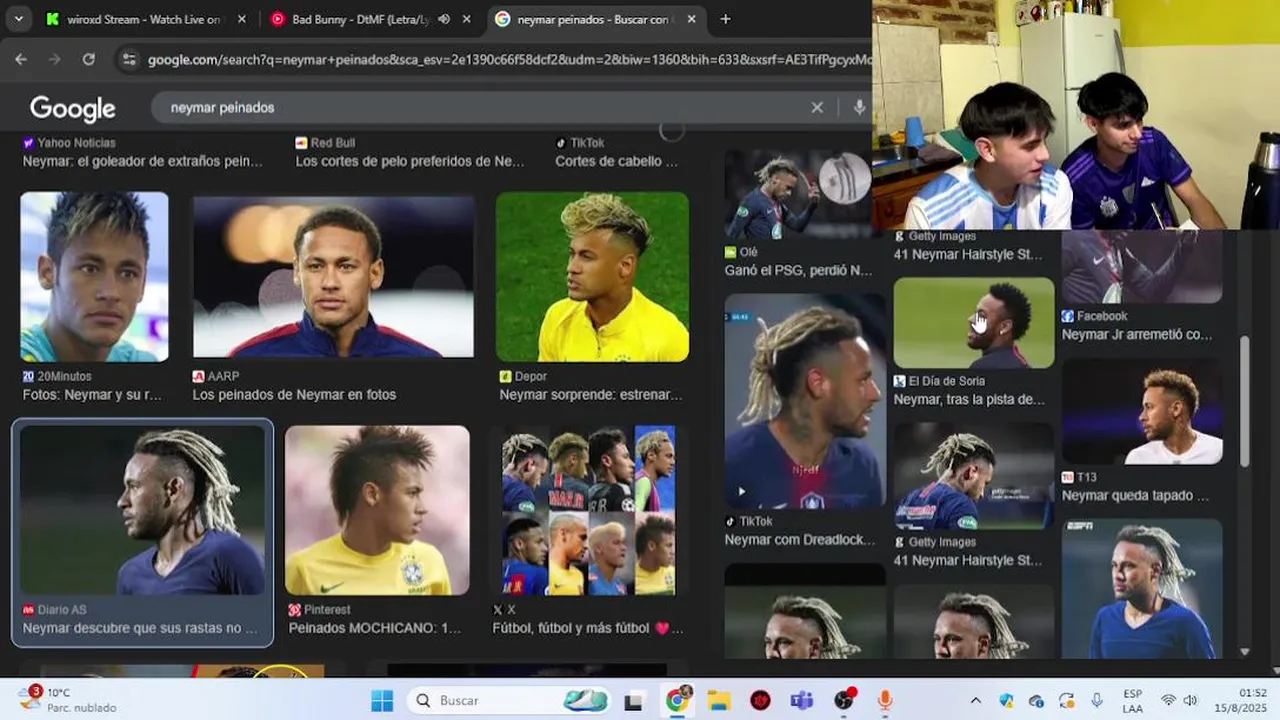Click 'Neymar descubre que sus rastas' caption
This screenshot has width=1280, height=720.
click(140, 628)
